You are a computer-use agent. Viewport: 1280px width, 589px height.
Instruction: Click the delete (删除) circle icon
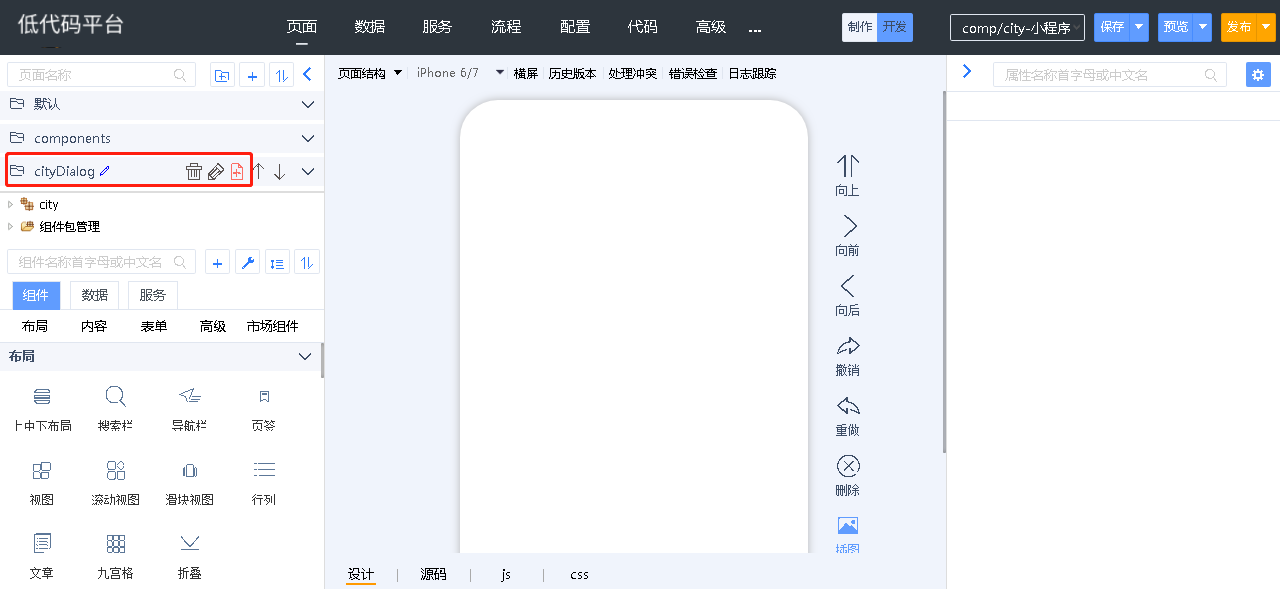[x=848, y=466]
